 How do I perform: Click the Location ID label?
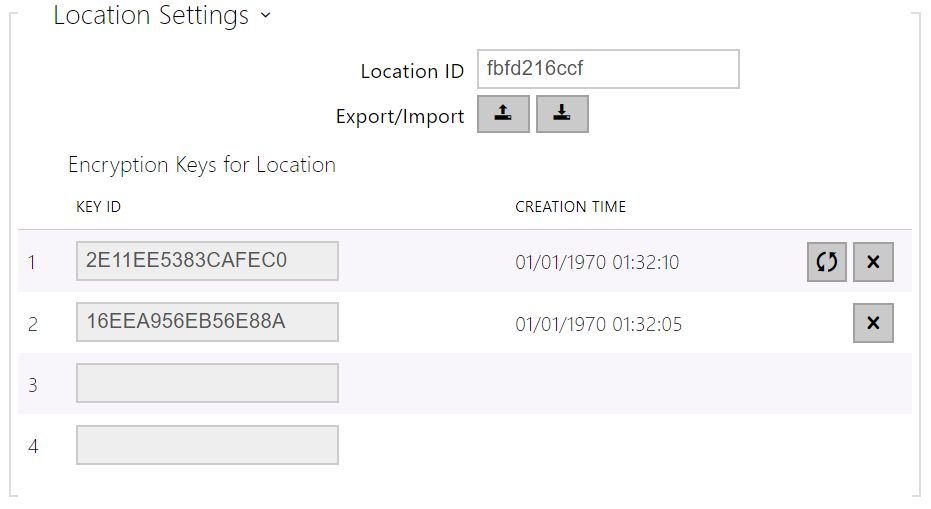pyautogui.click(x=412, y=71)
